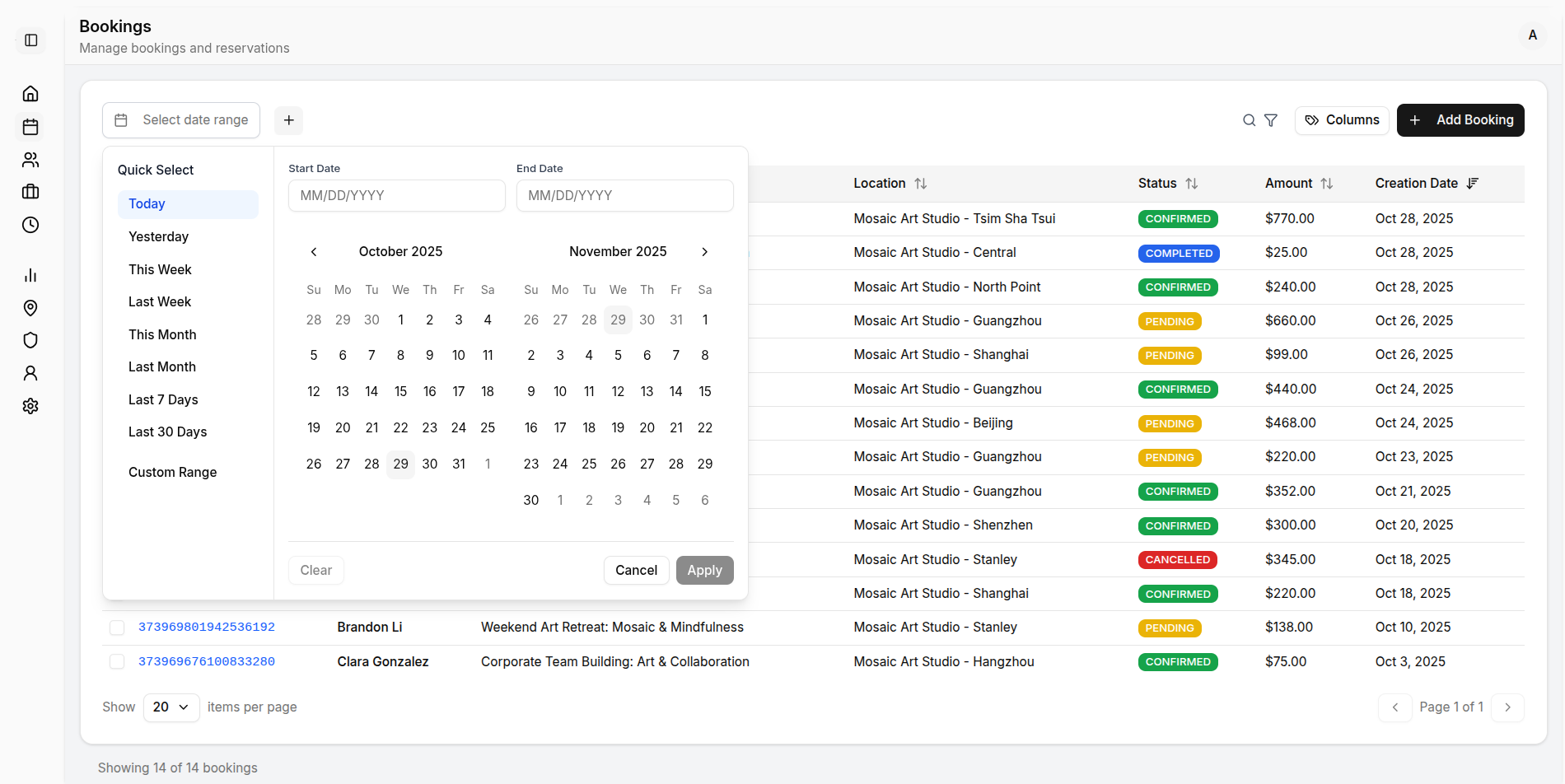Open booking 373969801942536192 link

point(207,627)
